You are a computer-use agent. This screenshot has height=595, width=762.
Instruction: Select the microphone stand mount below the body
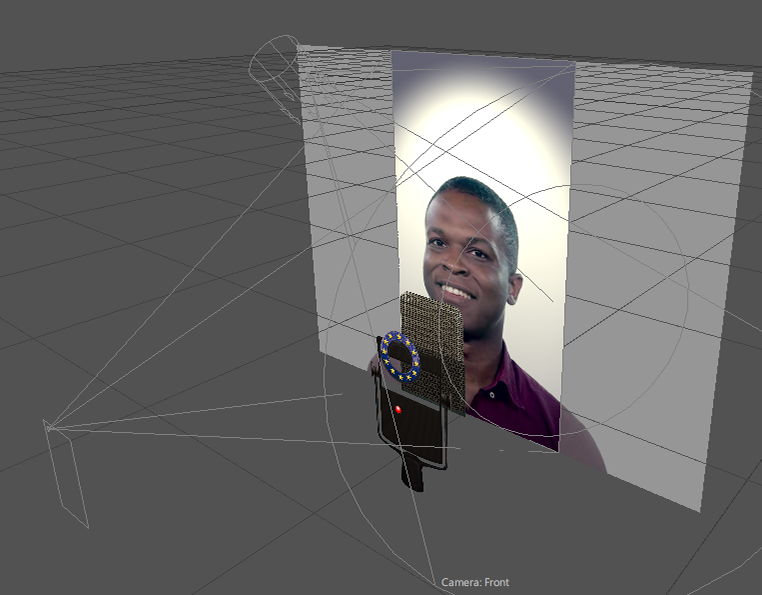click(x=412, y=472)
